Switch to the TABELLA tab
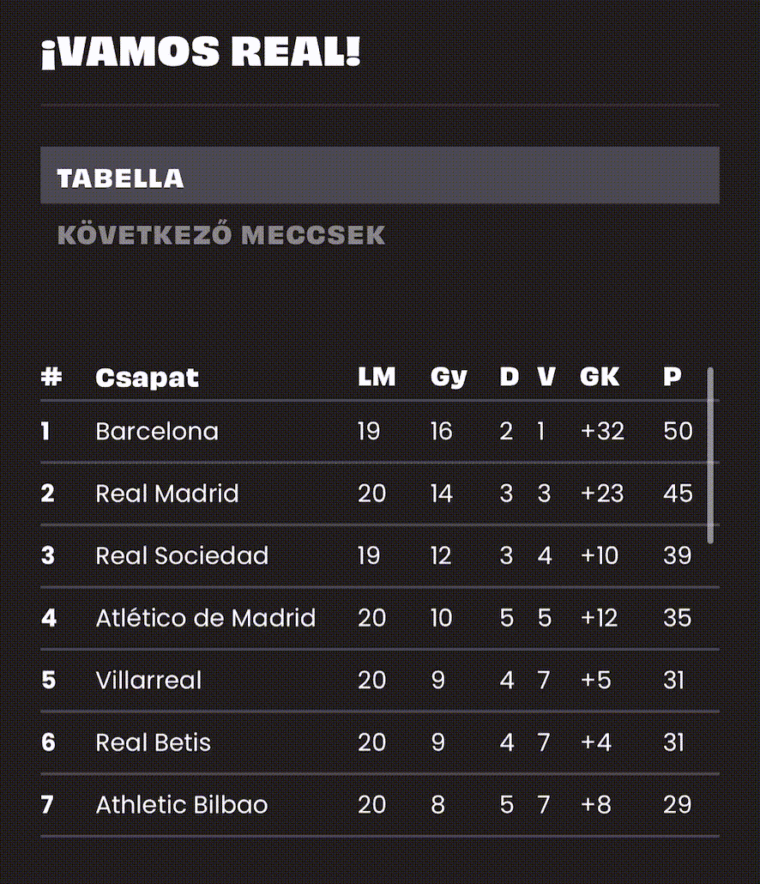The width and height of the screenshot is (760, 884). pos(379,175)
